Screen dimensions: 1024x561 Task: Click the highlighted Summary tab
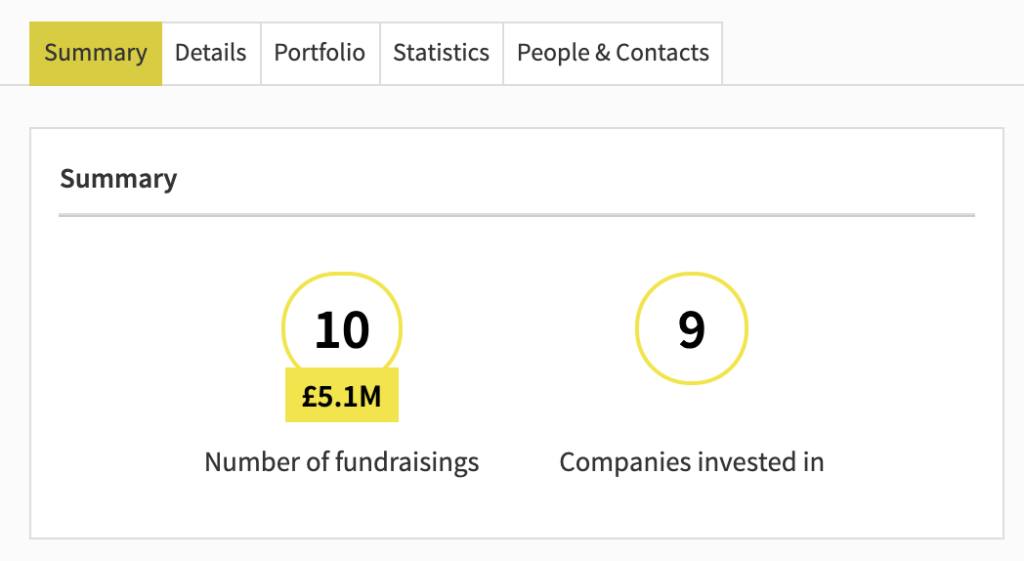[95, 53]
